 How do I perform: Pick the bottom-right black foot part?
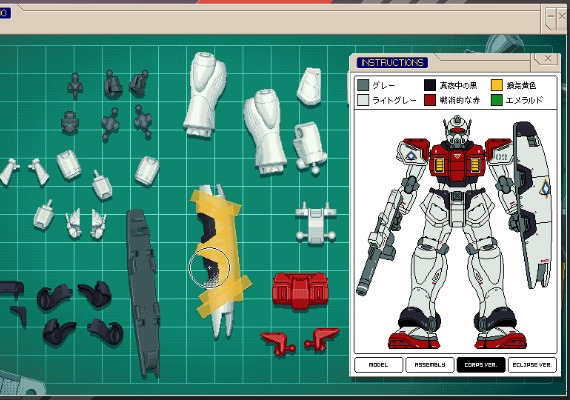pos(106,331)
